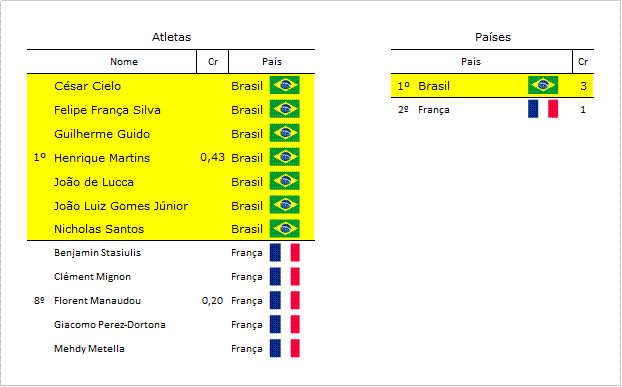
Task: Click the João Luiz Gomes Júnior name
Action: (x=121, y=206)
